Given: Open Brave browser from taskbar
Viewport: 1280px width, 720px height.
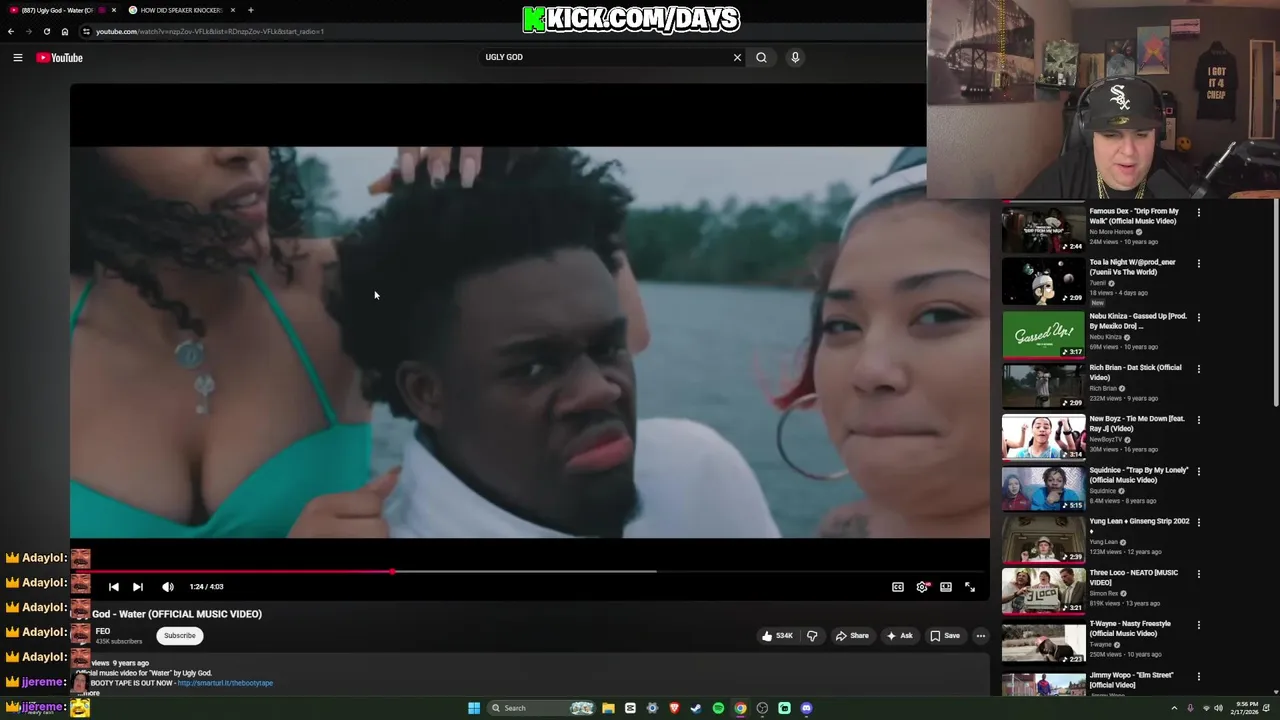Looking at the screenshot, I should tap(674, 708).
